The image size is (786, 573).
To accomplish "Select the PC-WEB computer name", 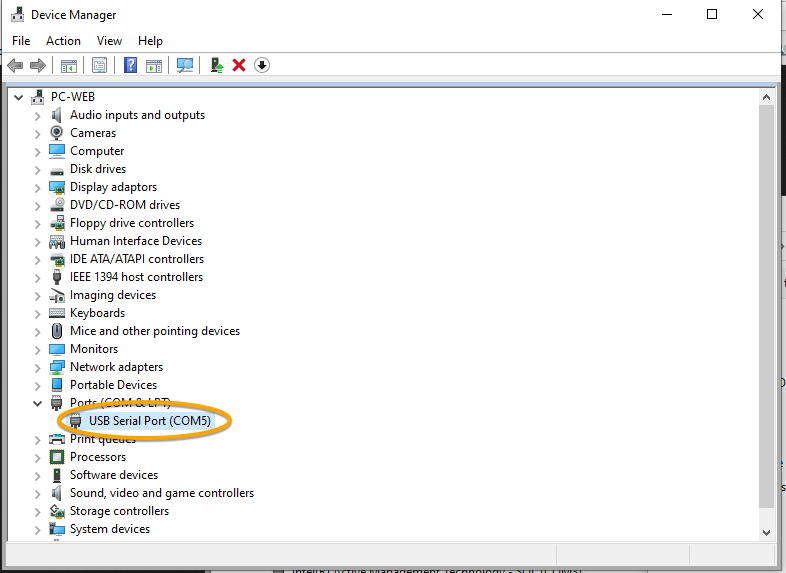I will pyautogui.click(x=73, y=96).
